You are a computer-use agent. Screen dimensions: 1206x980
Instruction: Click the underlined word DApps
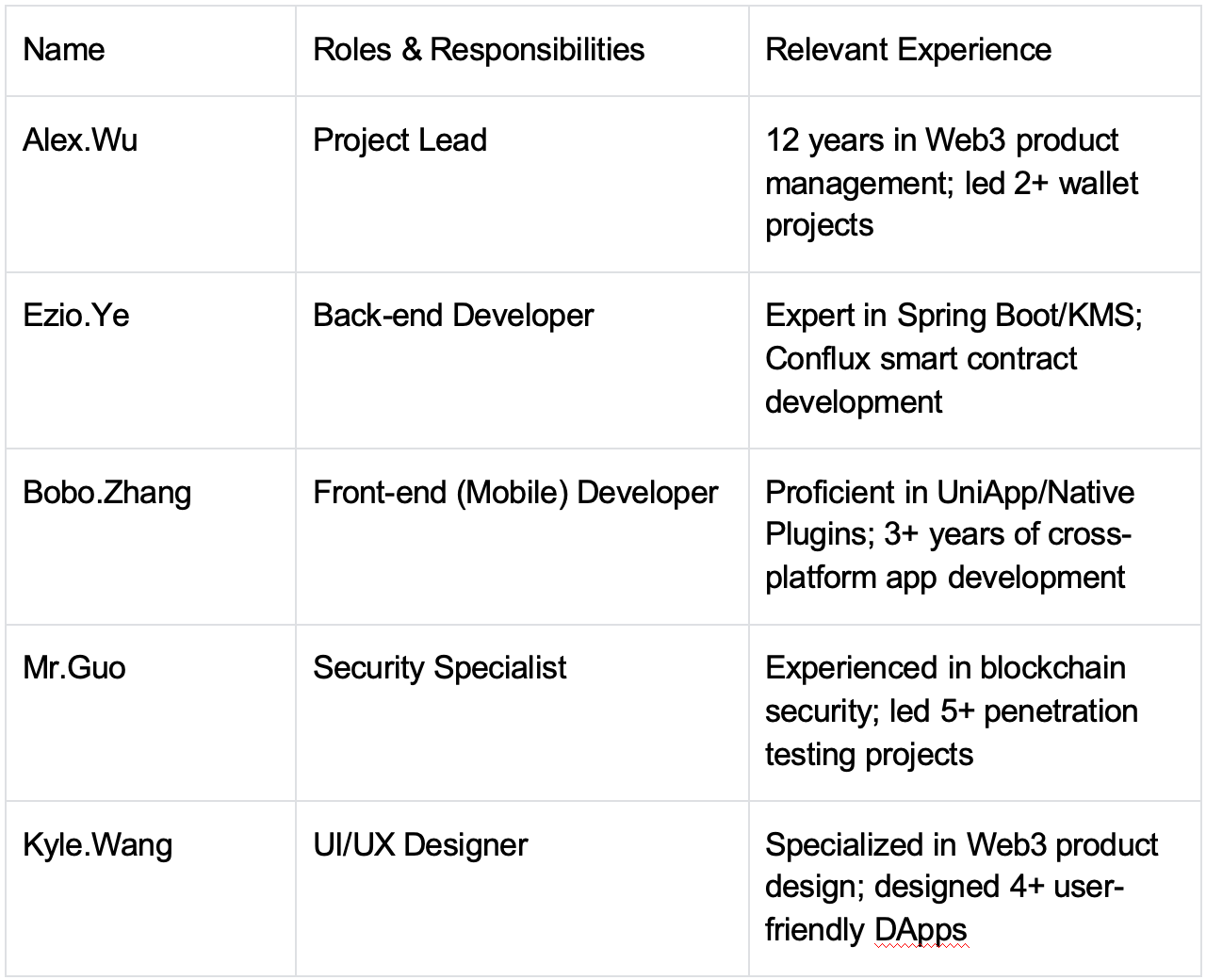pos(920,930)
